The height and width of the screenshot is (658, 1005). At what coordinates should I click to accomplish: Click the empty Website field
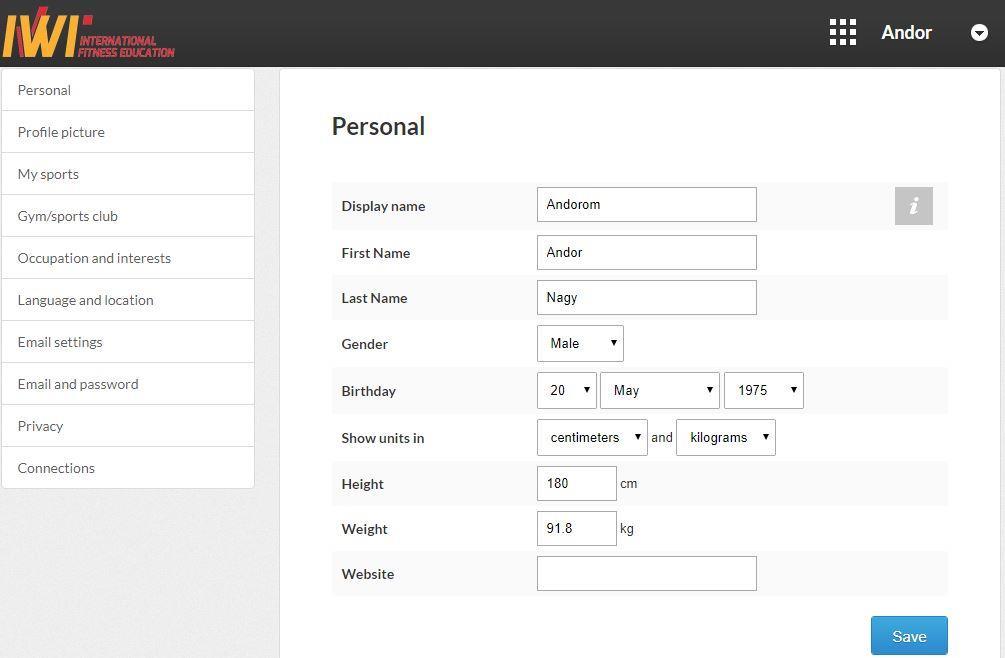647,573
